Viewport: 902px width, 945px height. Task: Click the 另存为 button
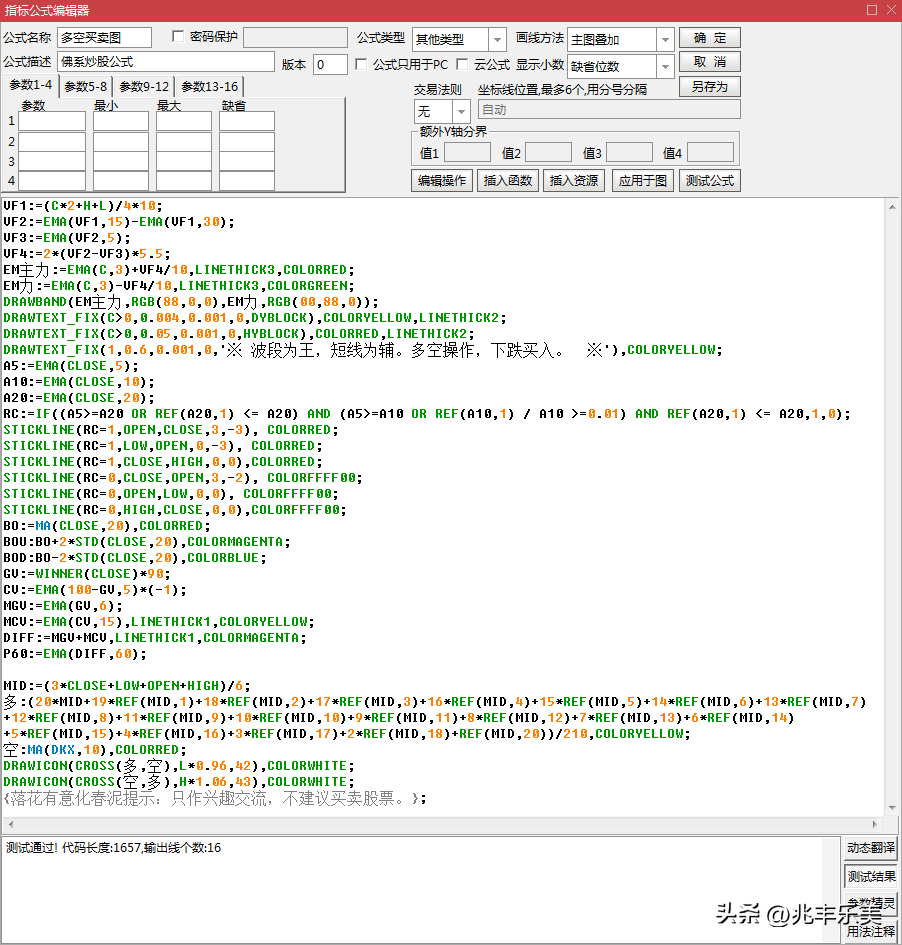pos(710,86)
